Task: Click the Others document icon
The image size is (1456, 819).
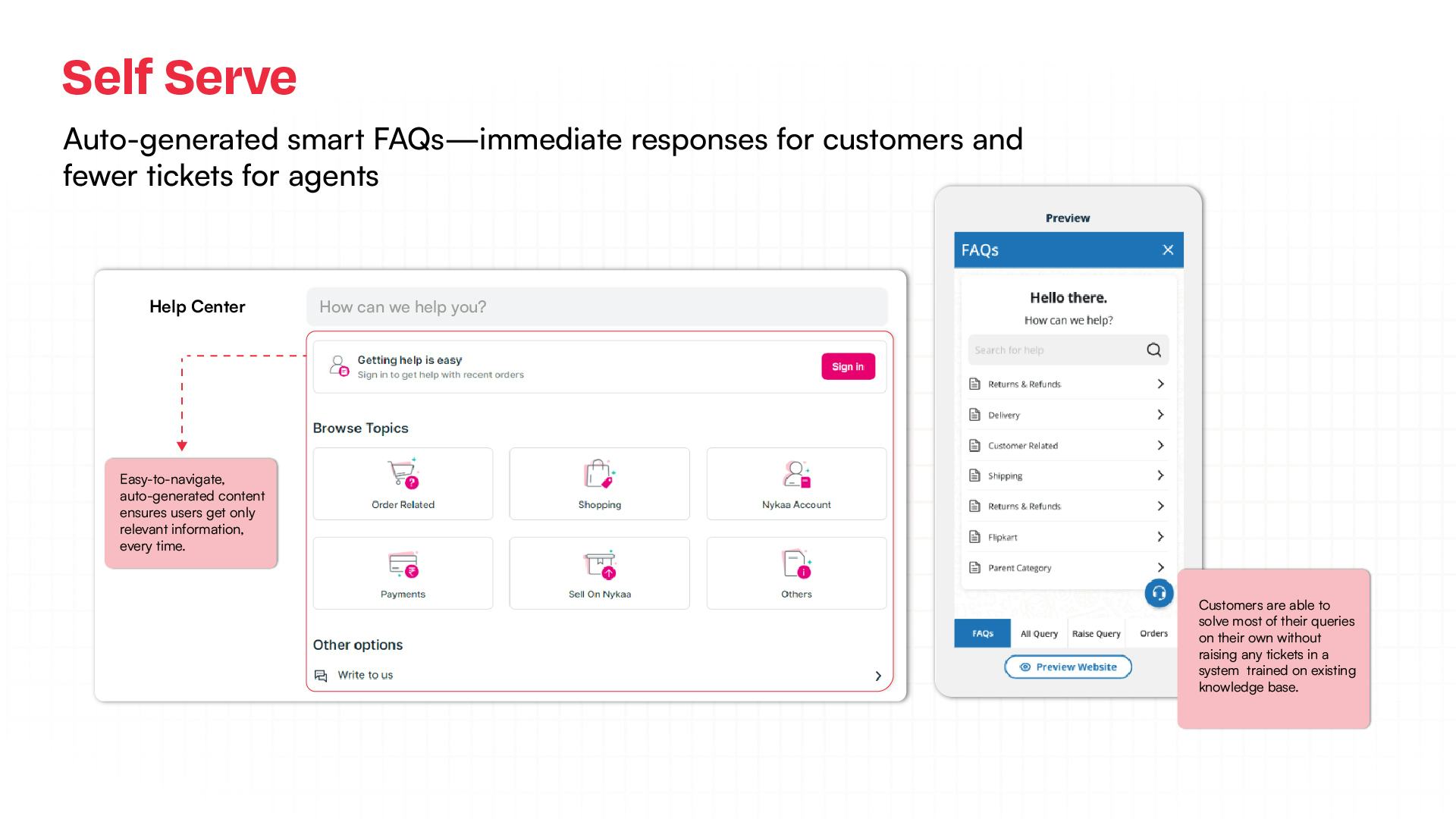Action: click(796, 564)
